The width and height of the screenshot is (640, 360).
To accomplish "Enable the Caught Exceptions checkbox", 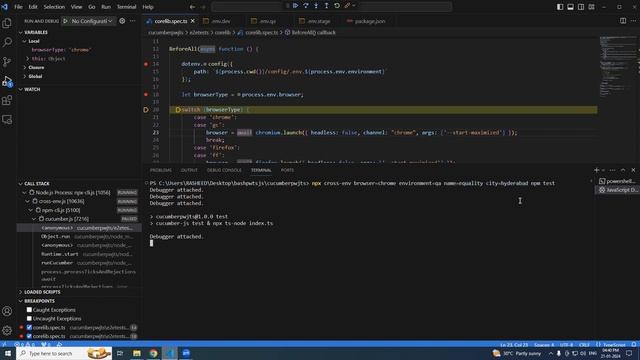I will tap(29, 310).
